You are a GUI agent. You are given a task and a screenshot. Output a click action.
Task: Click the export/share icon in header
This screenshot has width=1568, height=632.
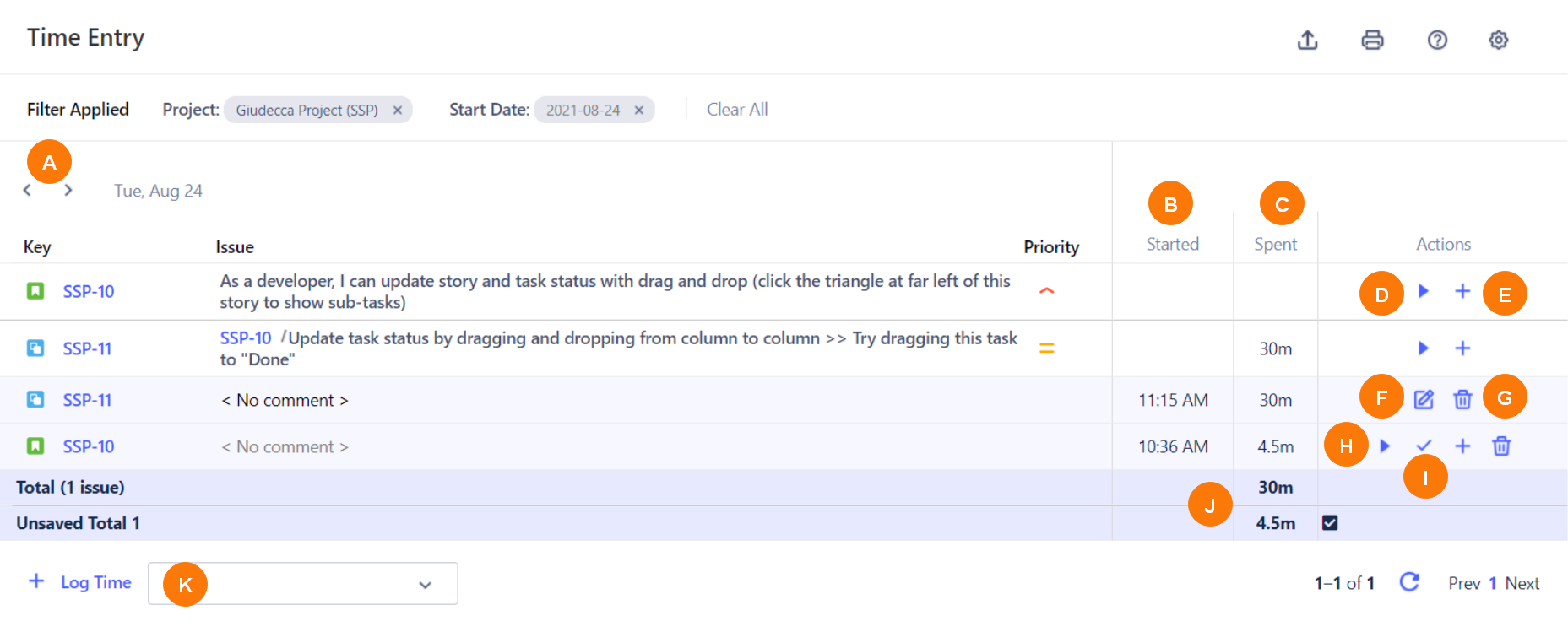point(1307,40)
